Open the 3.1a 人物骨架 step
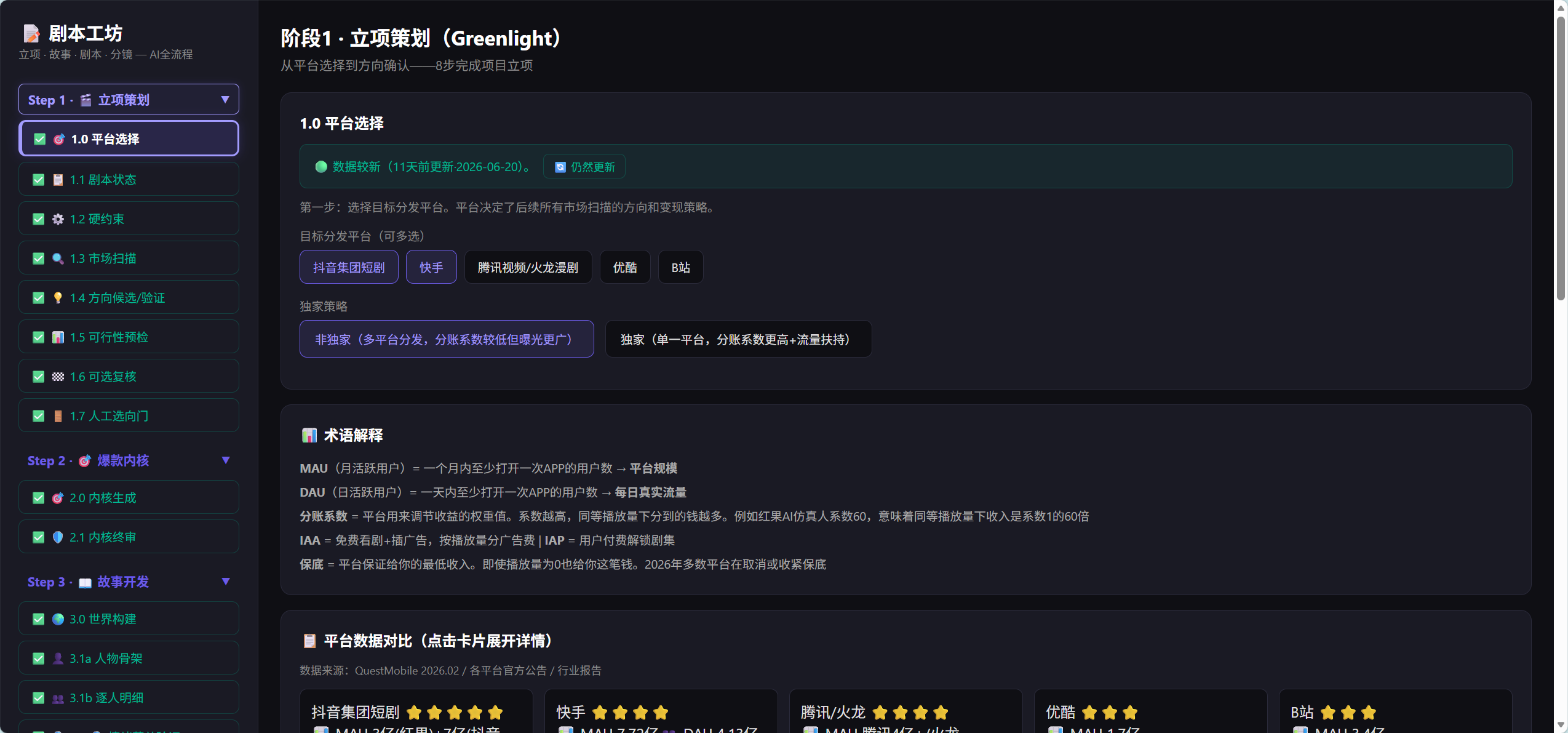The image size is (1568, 733). [x=129, y=658]
